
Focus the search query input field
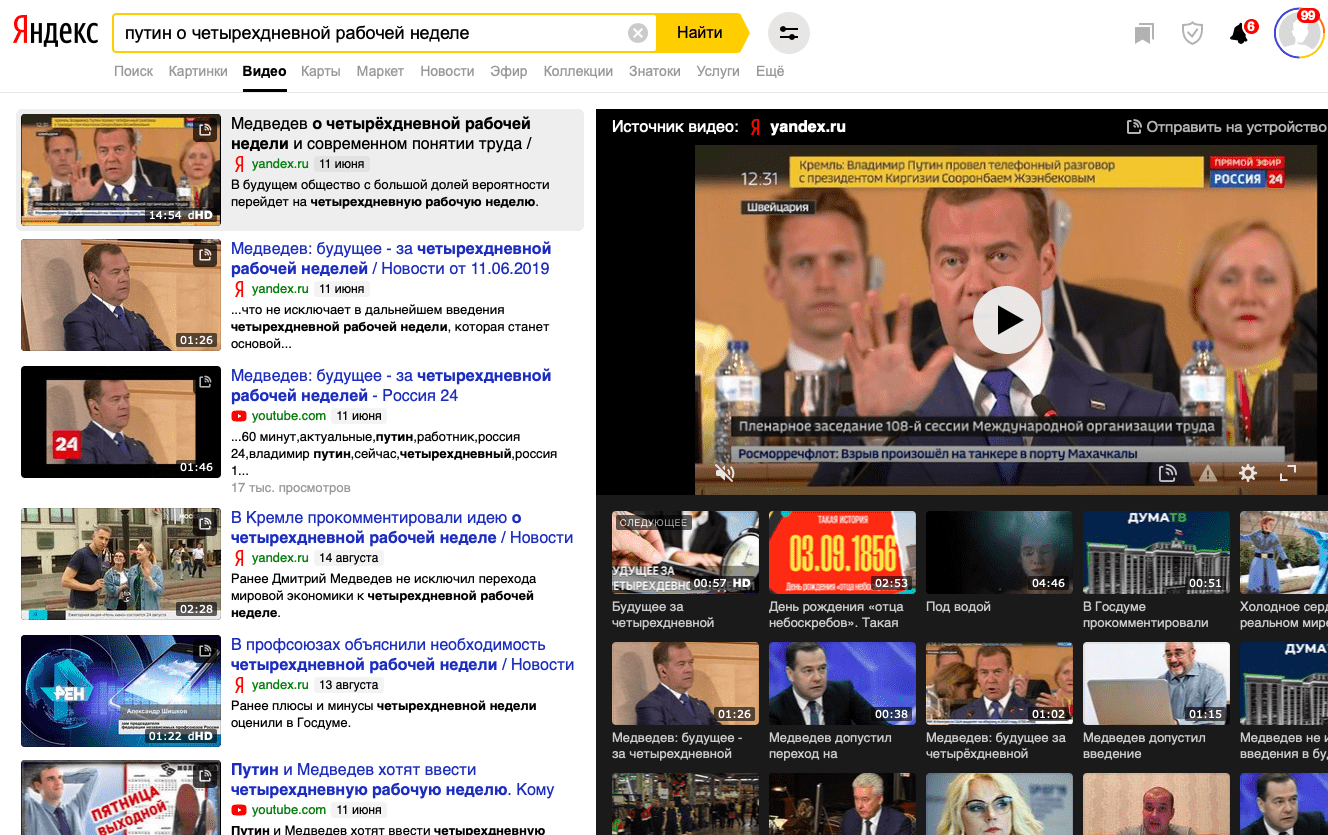tap(370, 33)
